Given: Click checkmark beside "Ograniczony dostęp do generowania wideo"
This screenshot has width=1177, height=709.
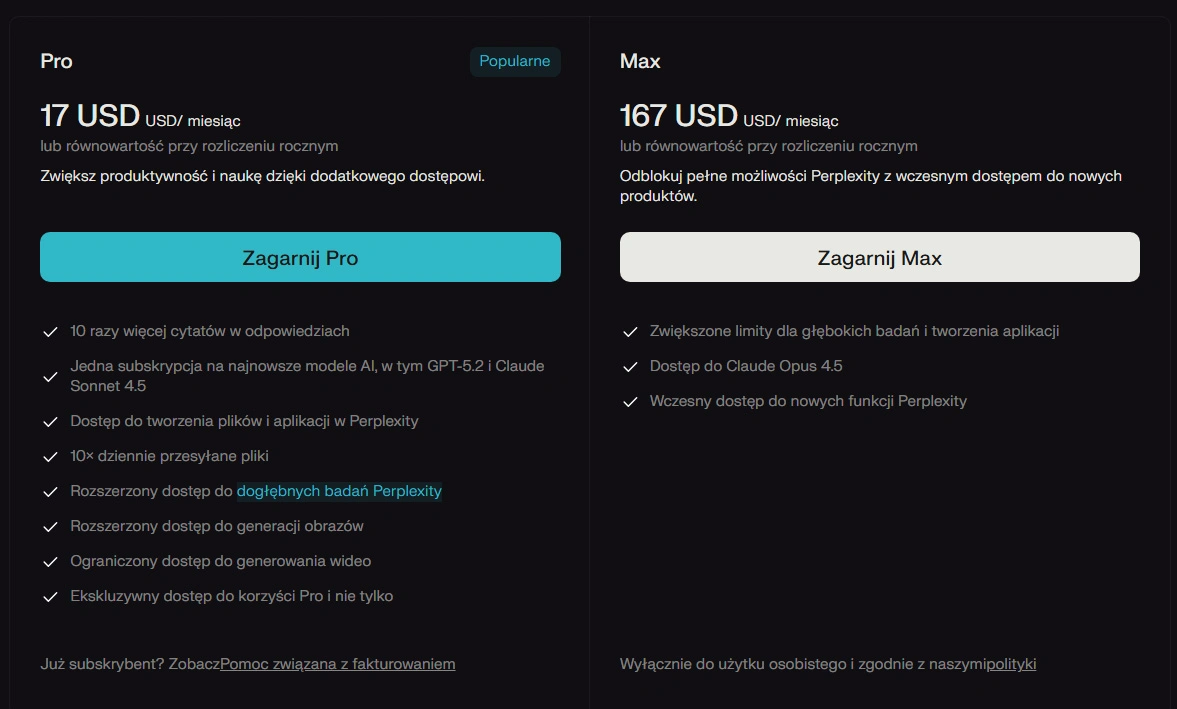Looking at the screenshot, I should click(50, 561).
